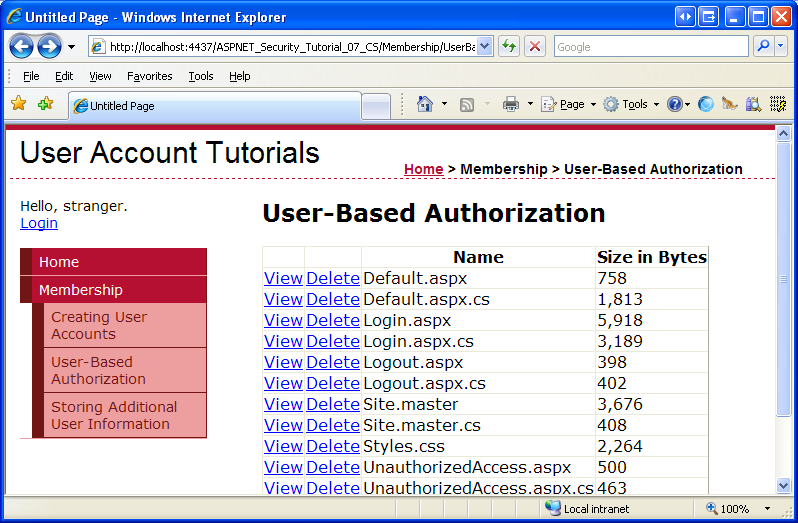Viewport: 798px width, 523px height.
Task: Click the double-arrow button in the title bar
Action: (685, 17)
